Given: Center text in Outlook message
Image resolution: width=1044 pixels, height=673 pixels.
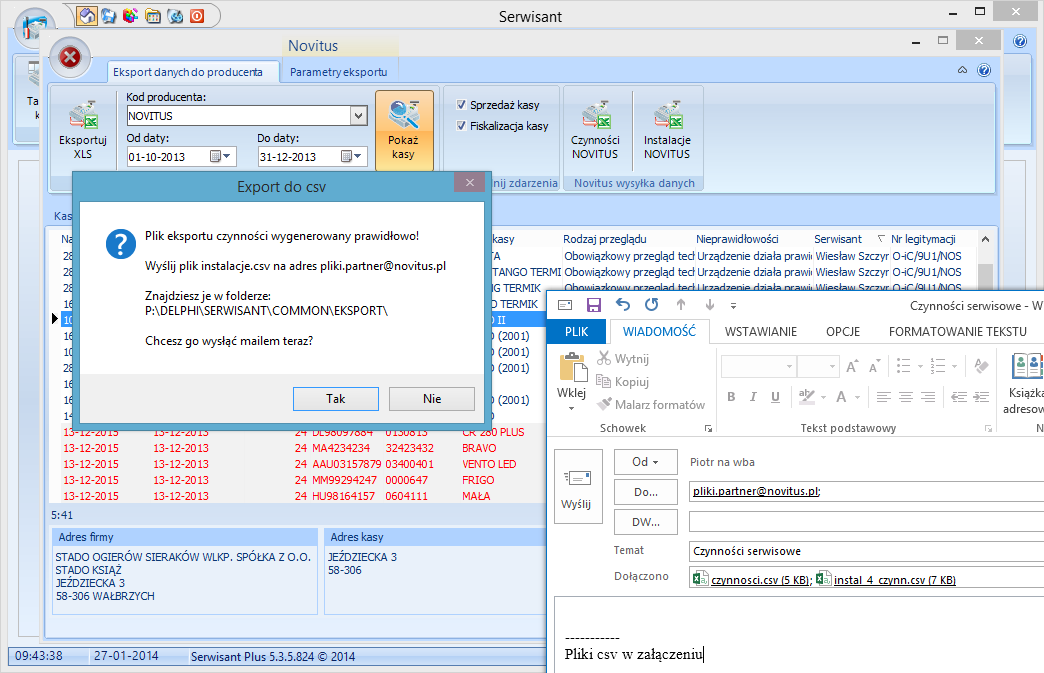Looking at the screenshot, I should tap(906, 397).
